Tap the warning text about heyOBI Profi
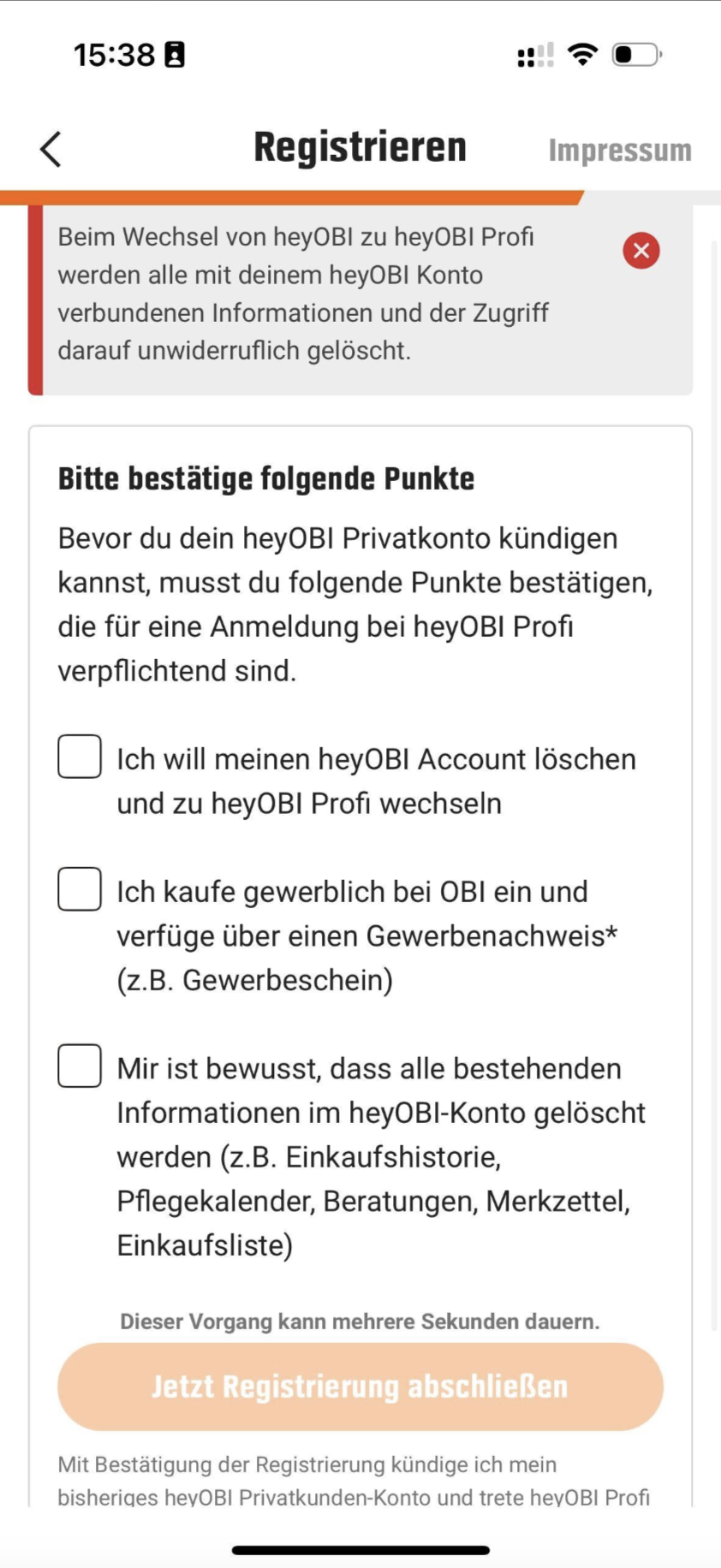 click(x=303, y=294)
